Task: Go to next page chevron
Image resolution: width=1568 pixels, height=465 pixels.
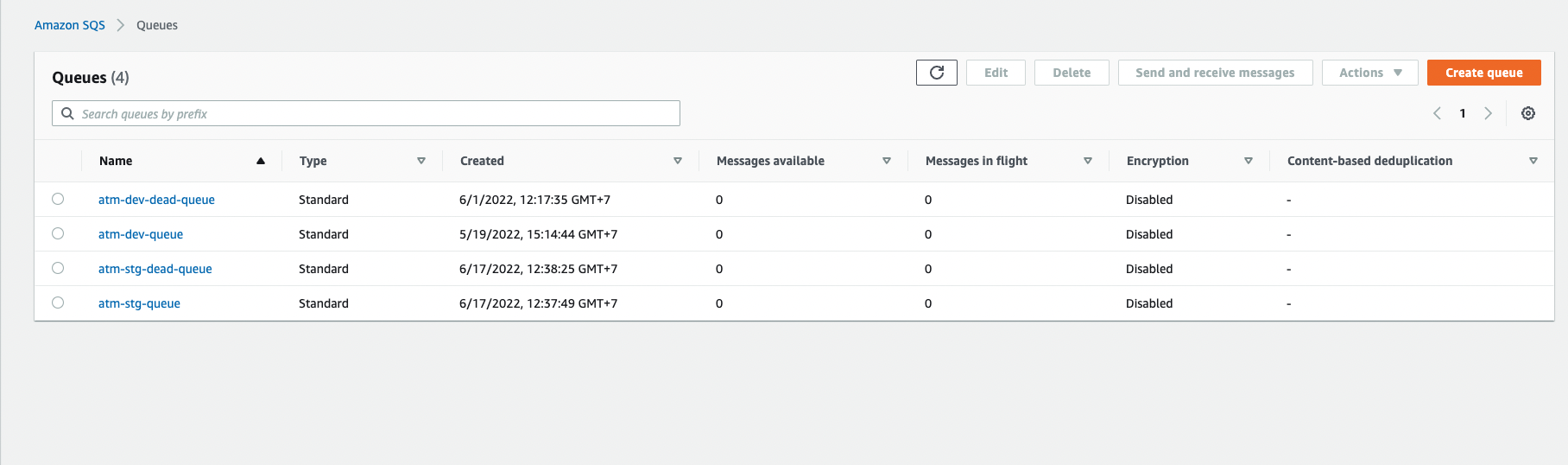Action: 1488,113
